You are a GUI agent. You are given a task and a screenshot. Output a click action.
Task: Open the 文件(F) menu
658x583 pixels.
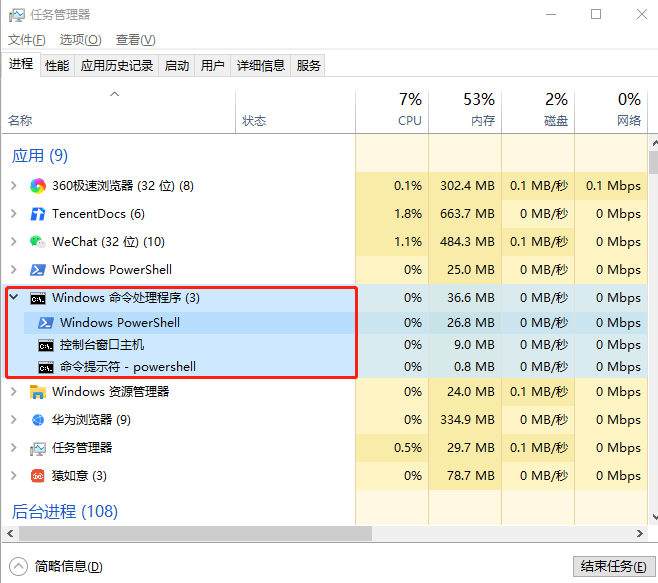coord(26,40)
